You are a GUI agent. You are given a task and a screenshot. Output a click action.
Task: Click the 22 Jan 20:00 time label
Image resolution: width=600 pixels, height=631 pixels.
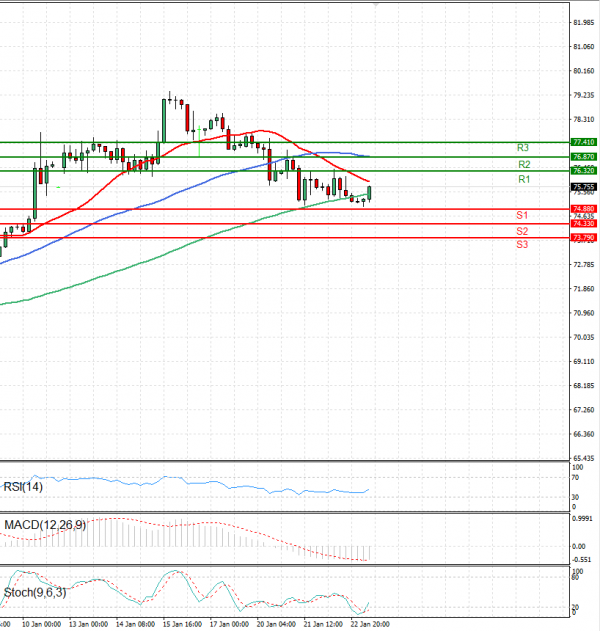coord(370,624)
